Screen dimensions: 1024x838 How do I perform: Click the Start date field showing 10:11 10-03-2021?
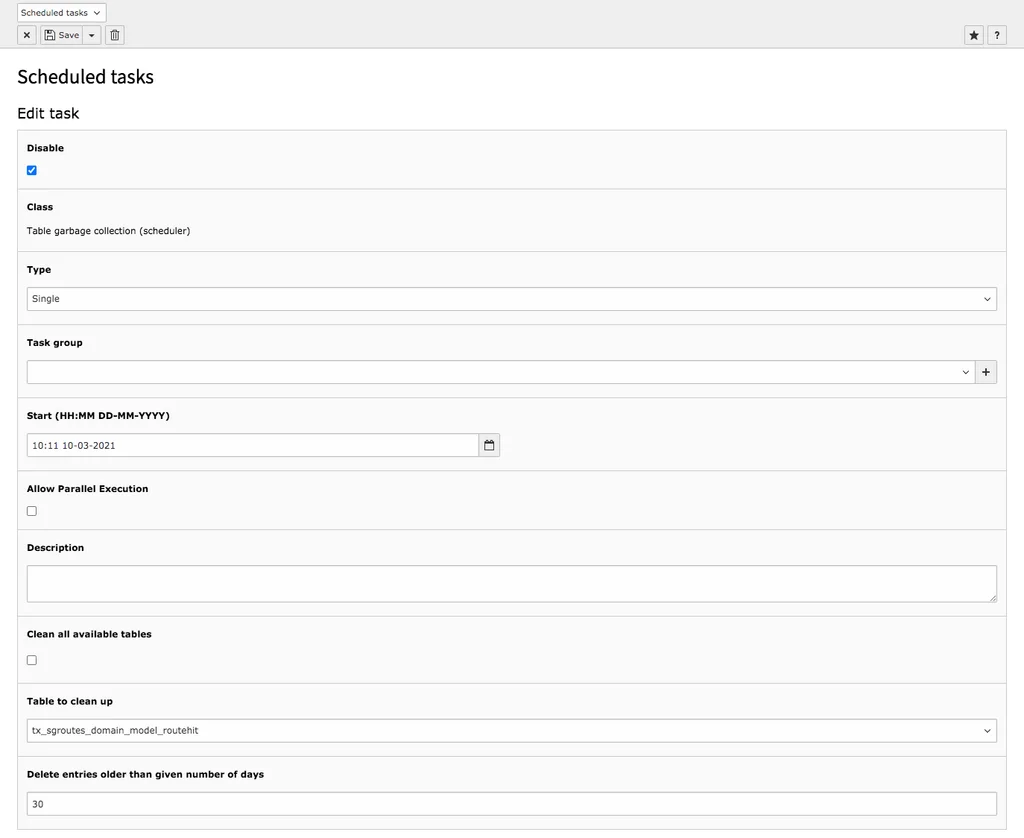(250, 445)
